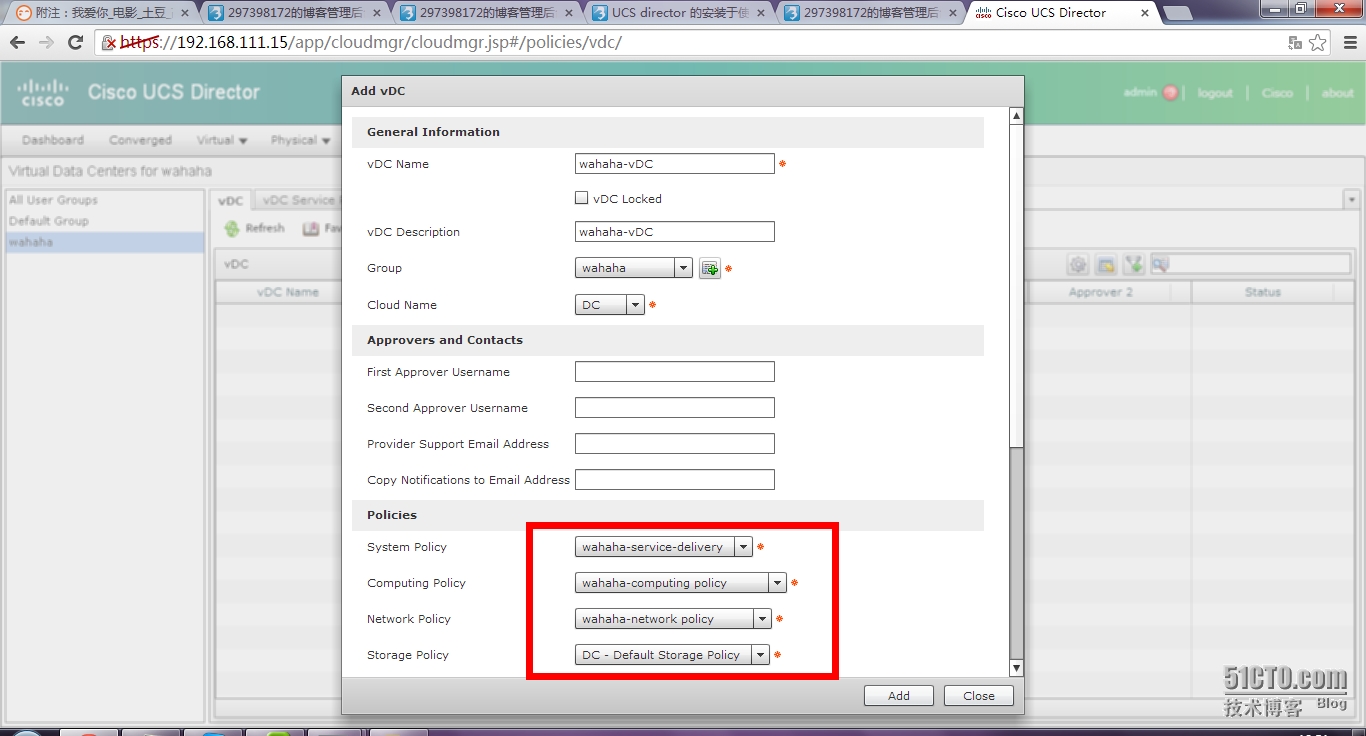Click the Second Approver Username field

675,408
